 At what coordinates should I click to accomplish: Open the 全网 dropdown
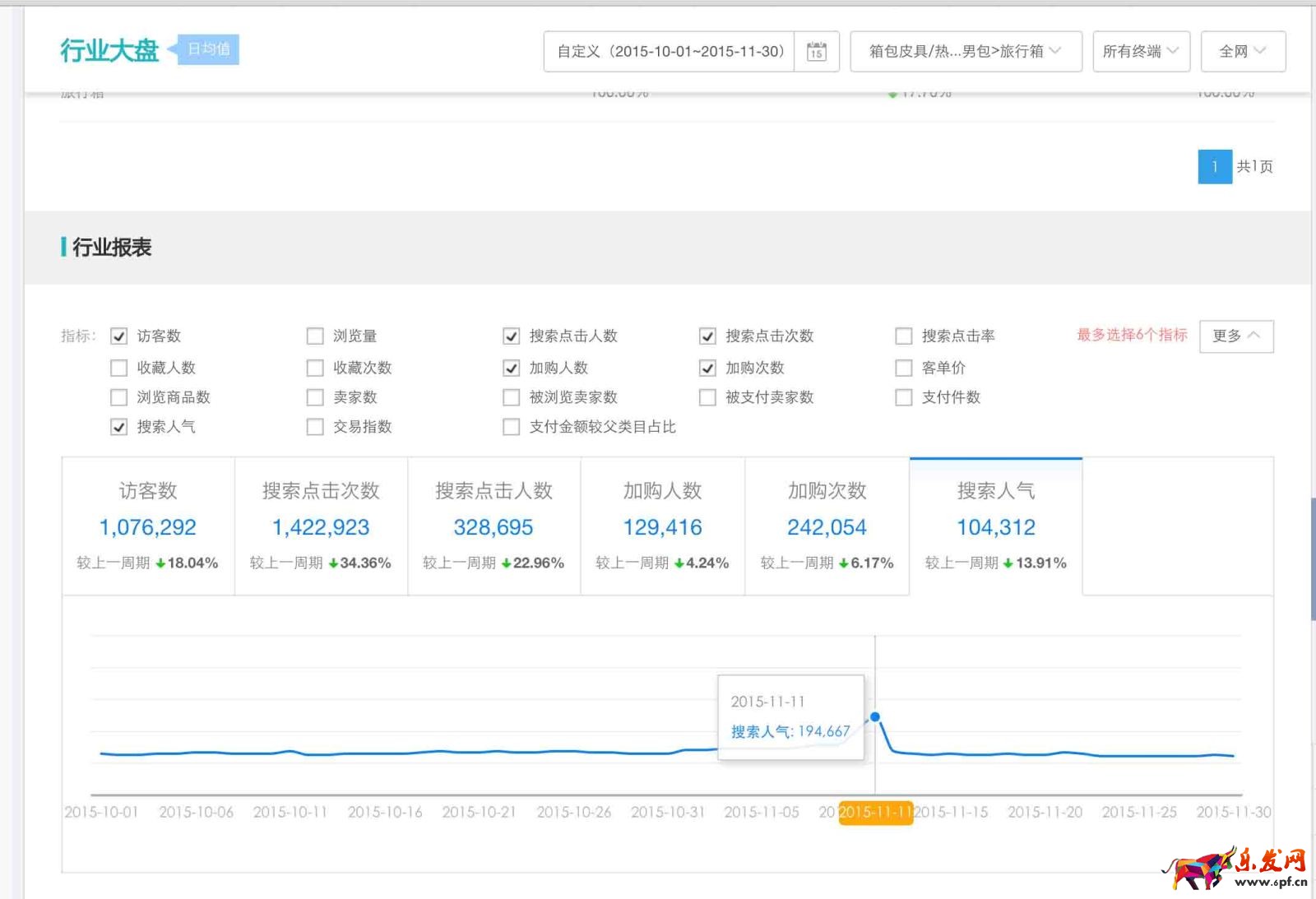click(1243, 51)
